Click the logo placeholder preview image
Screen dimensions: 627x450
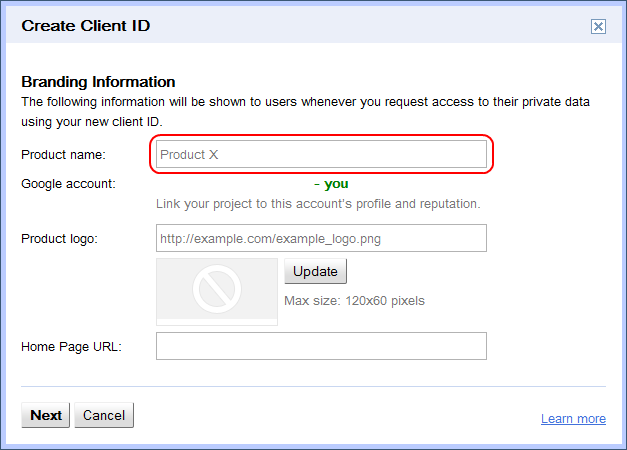tap(217, 291)
